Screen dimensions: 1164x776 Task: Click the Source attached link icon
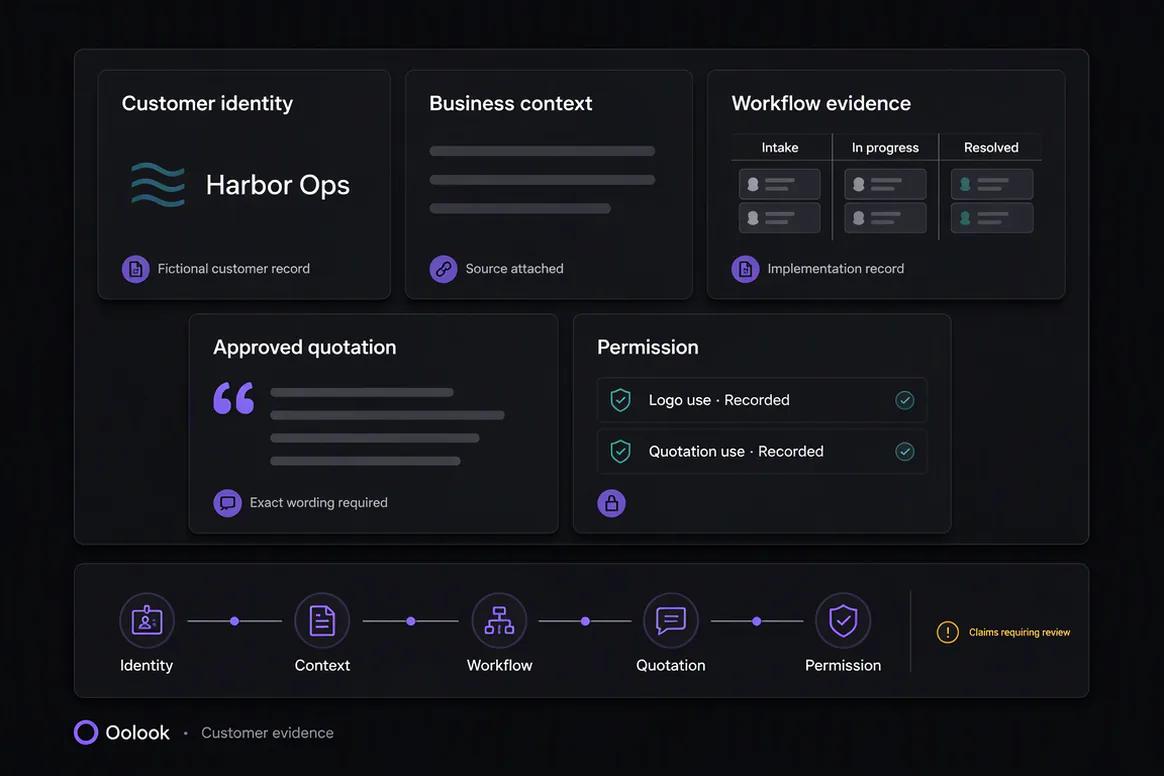[x=443, y=269]
